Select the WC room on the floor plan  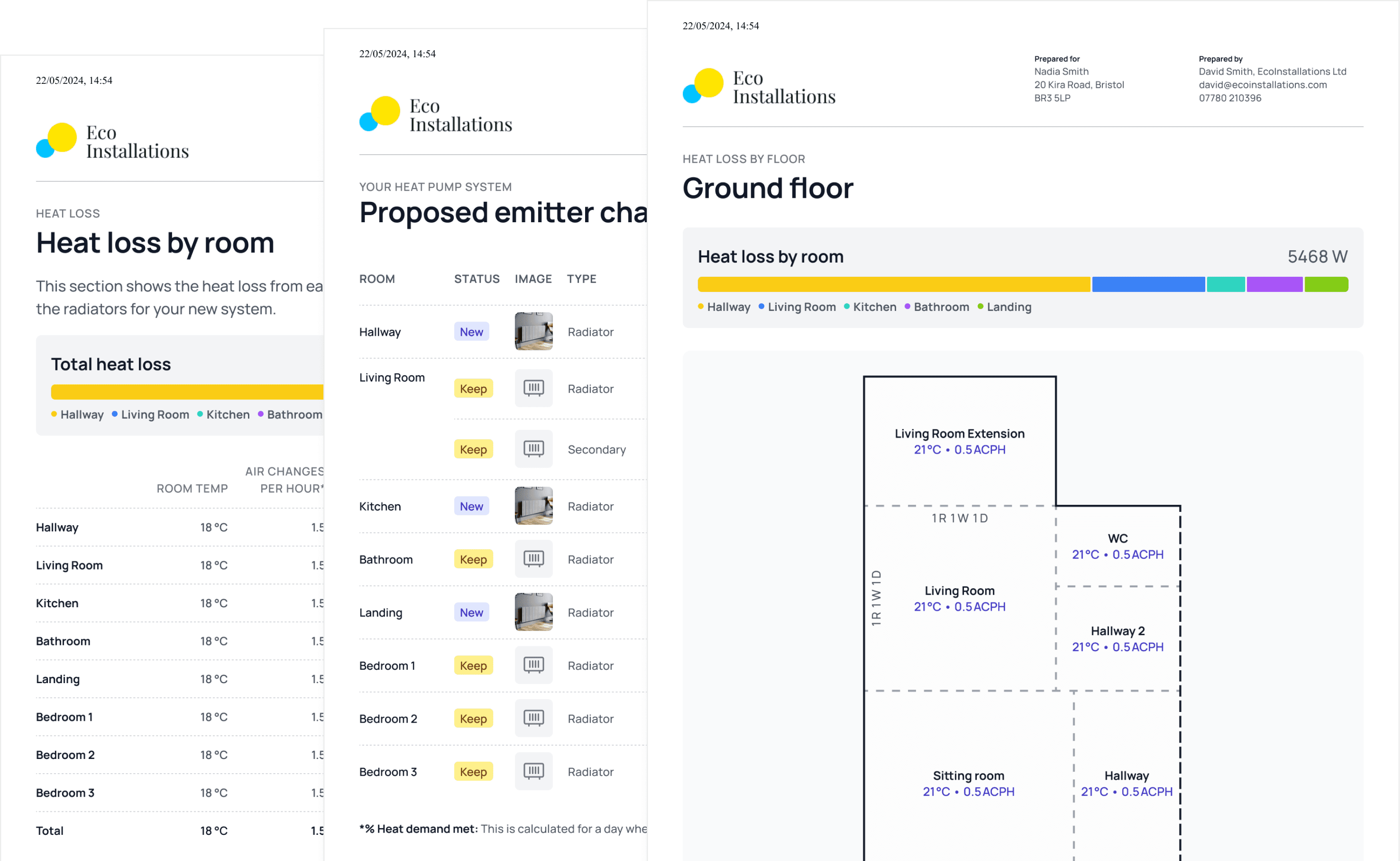point(1117,546)
